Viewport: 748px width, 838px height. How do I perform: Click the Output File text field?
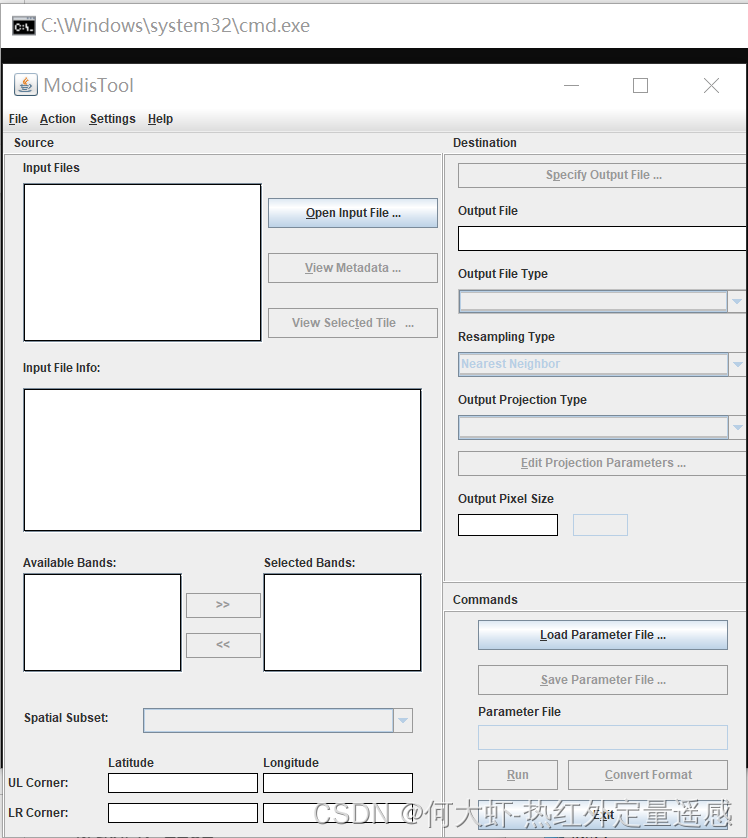tap(603, 238)
